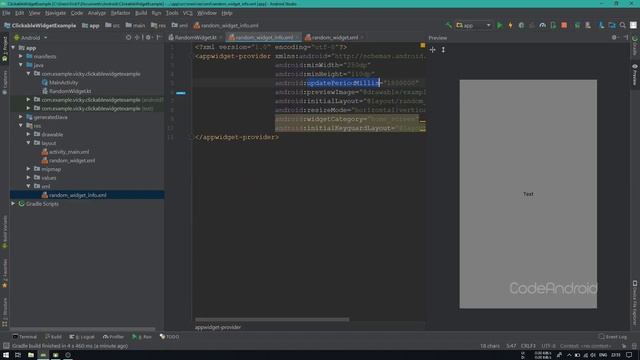The image size is (640, 360).
Task: Hide the Preview panel using hide icon
Action: (626, 38)
